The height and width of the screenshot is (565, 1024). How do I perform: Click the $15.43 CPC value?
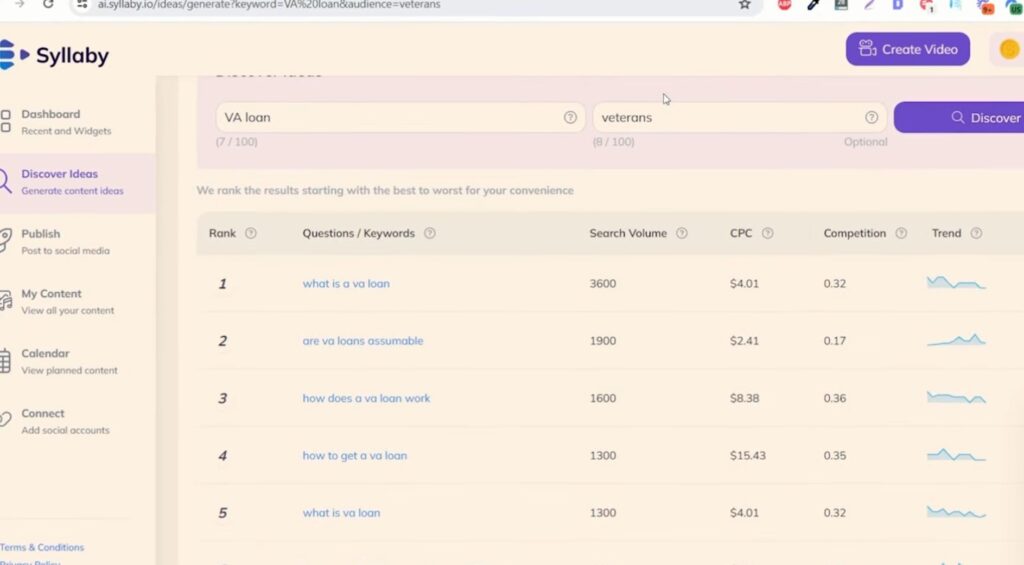tap(748, 455)
